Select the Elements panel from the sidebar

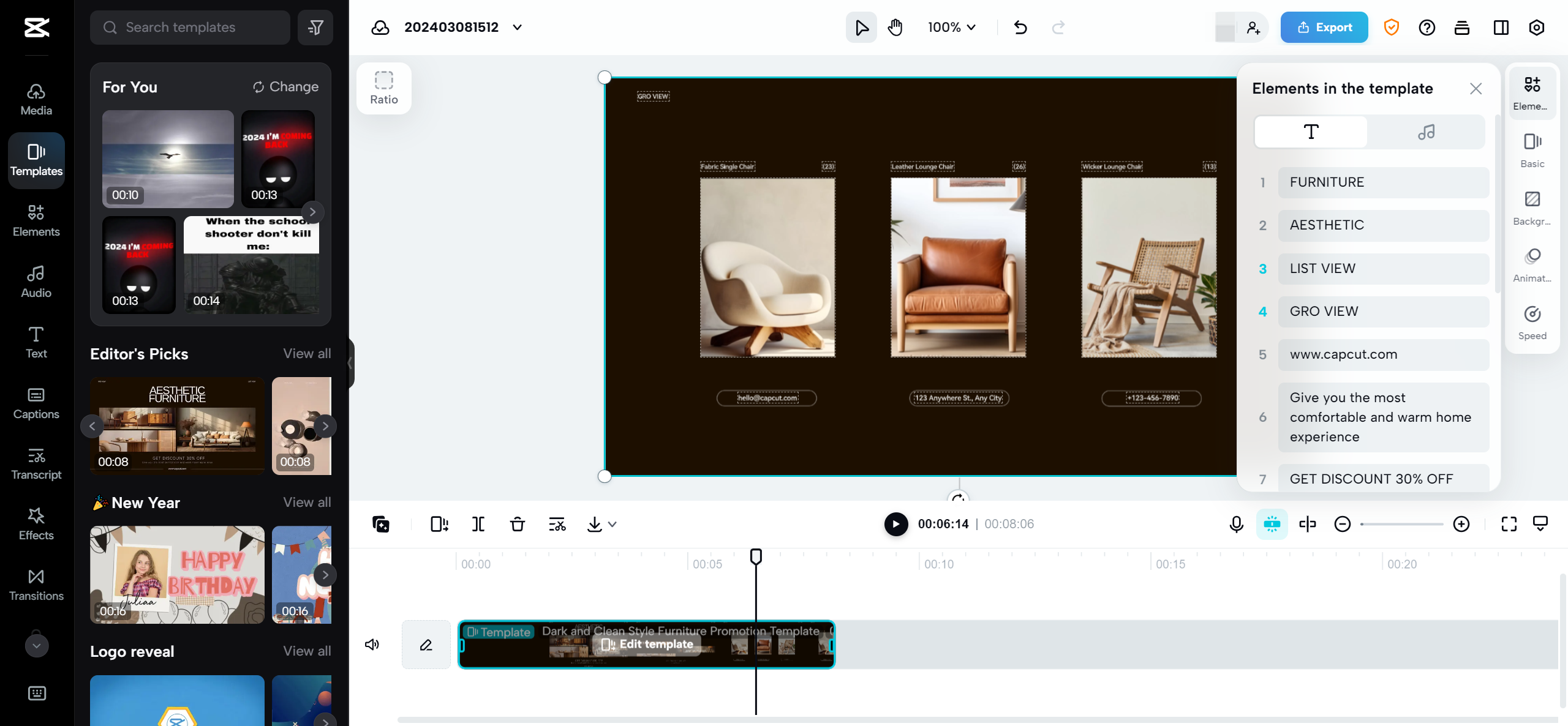36,220
